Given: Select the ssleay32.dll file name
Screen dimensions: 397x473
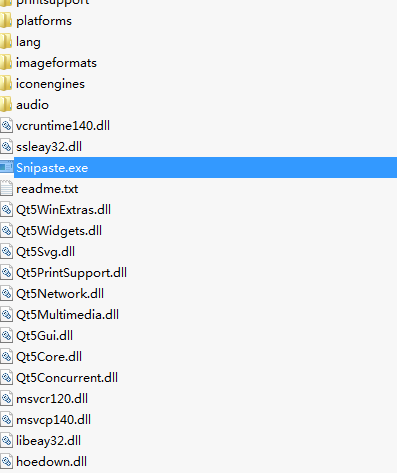Looking at the screenshot, I should point(49,147).
